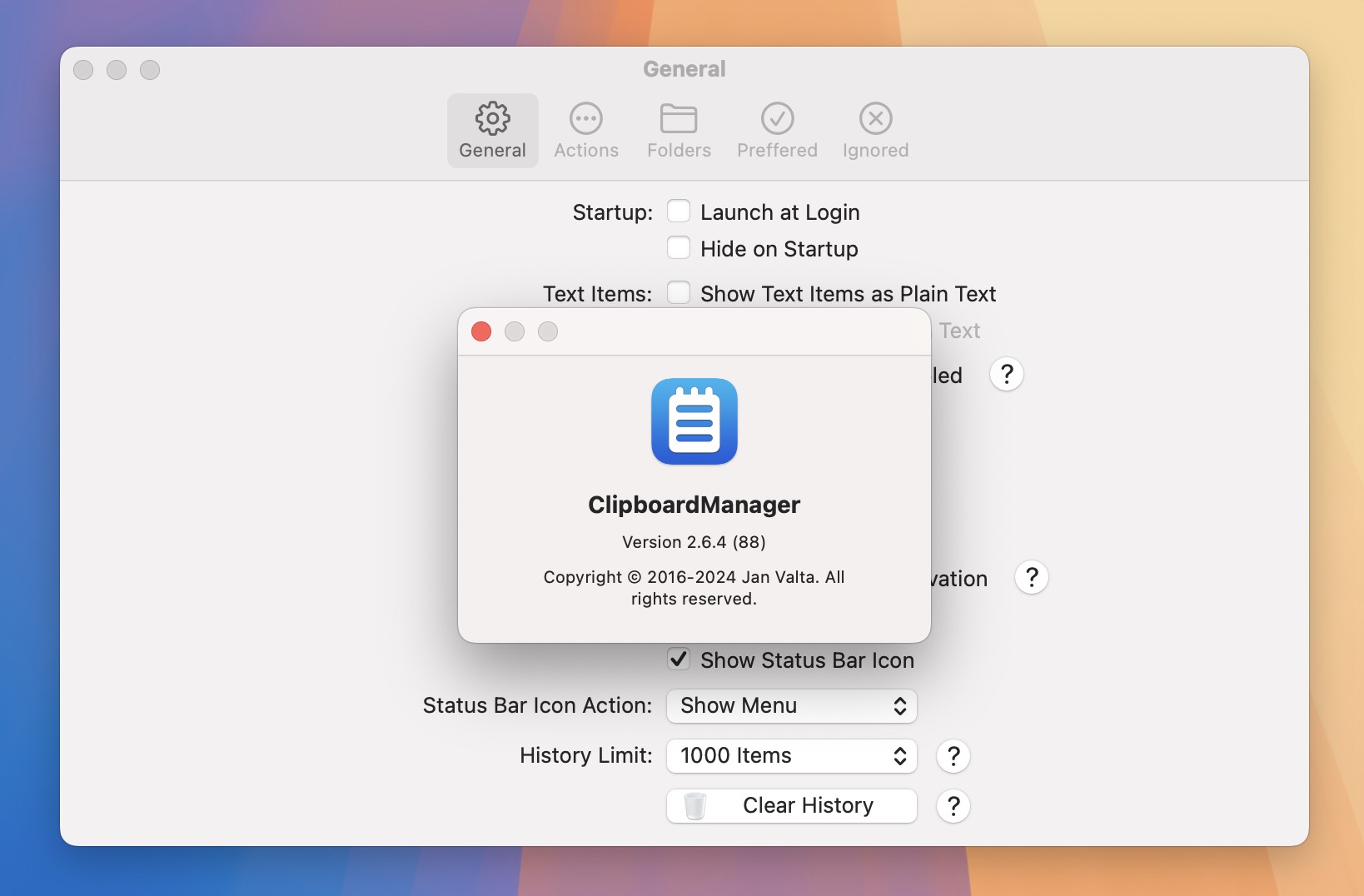Enable Show Text Items as Plain Text
The width and height of the screenshot is (1364, 896).
(679, 293)
